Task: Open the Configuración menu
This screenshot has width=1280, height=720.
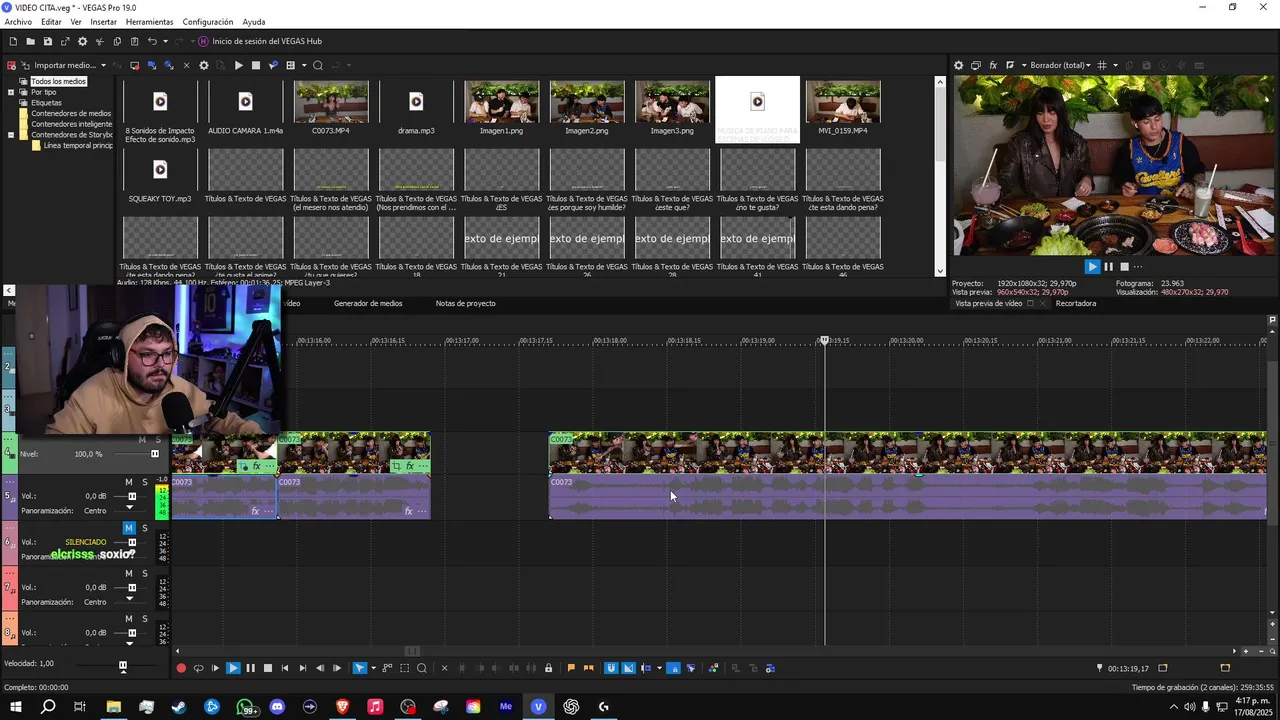Action: coord(208,21)
